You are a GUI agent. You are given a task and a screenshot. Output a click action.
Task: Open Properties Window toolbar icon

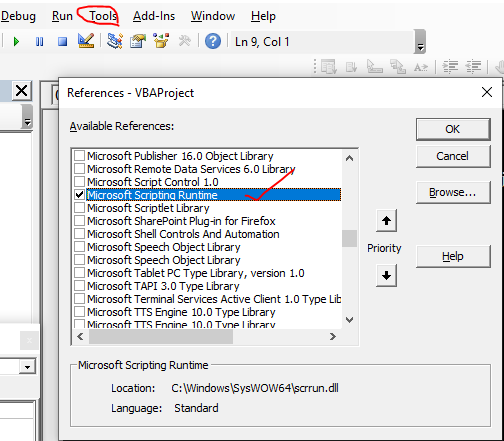tap(138, 41)
